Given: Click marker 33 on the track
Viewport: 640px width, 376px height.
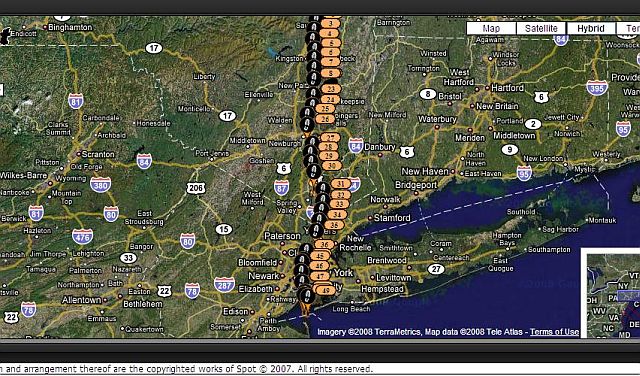Looking at the screenshot, I should tap(340, 204).
